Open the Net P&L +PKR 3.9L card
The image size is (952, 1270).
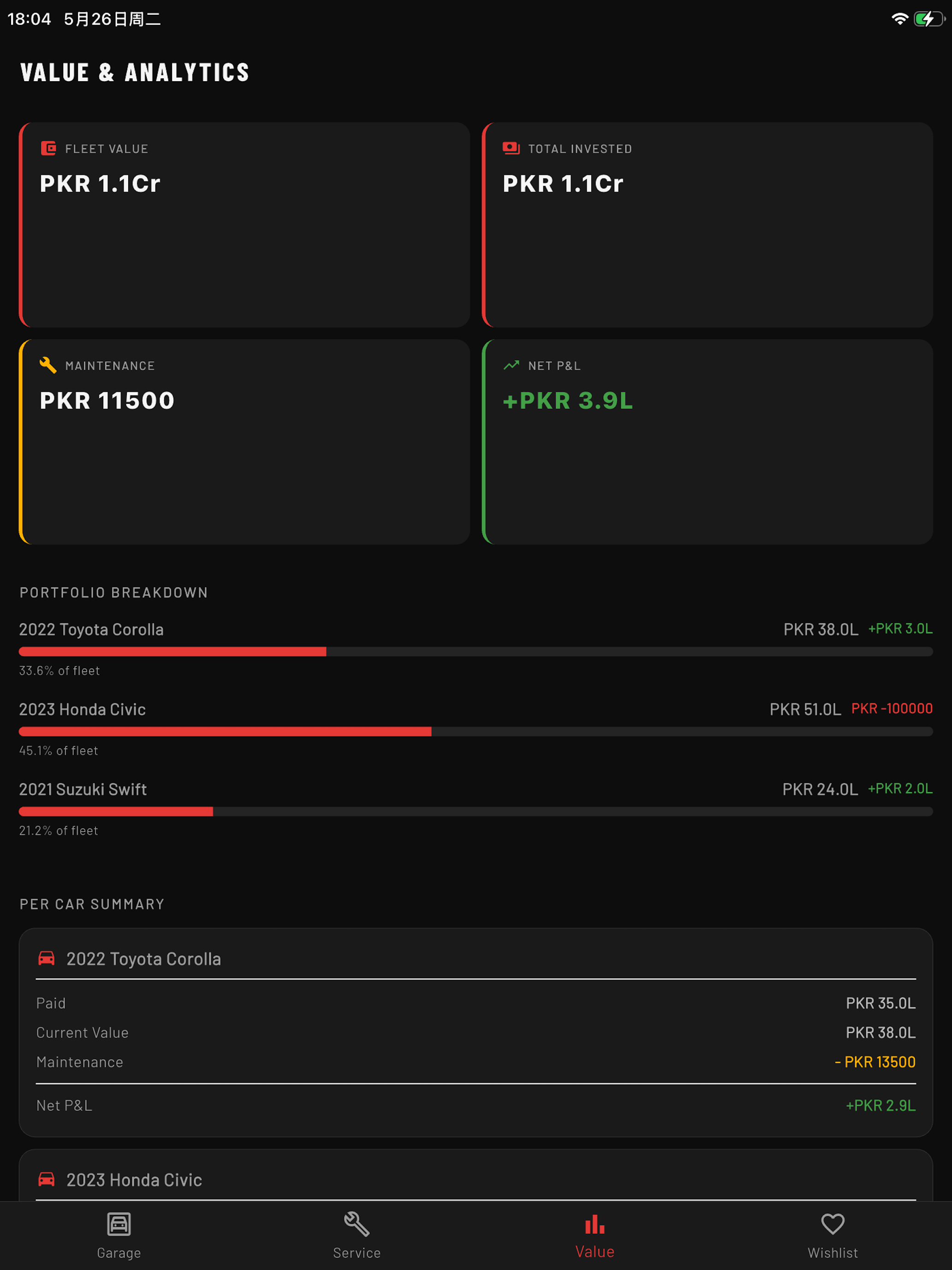[x=707, y=442]
